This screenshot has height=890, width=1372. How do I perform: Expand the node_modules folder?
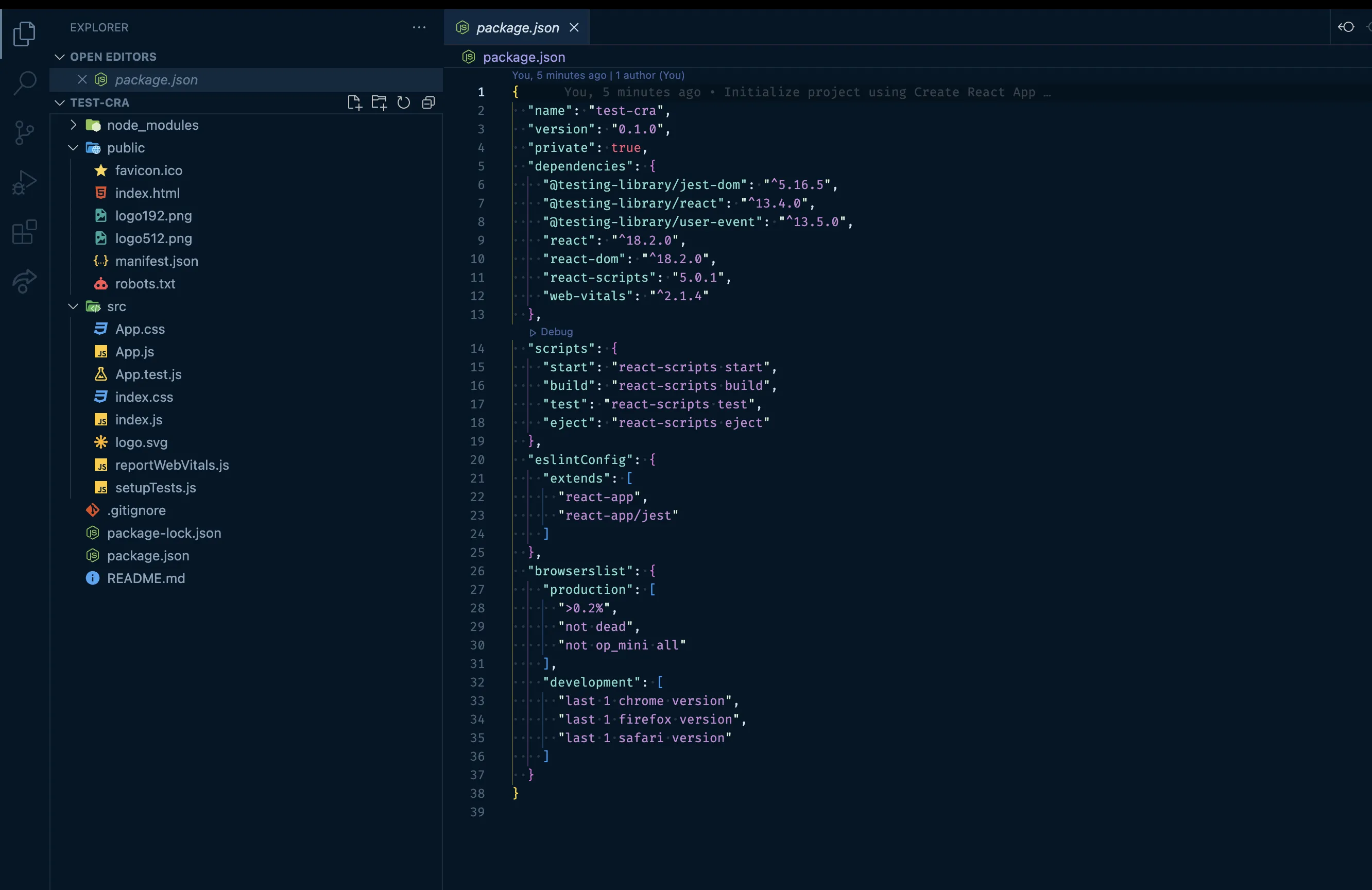pos(73,125)
